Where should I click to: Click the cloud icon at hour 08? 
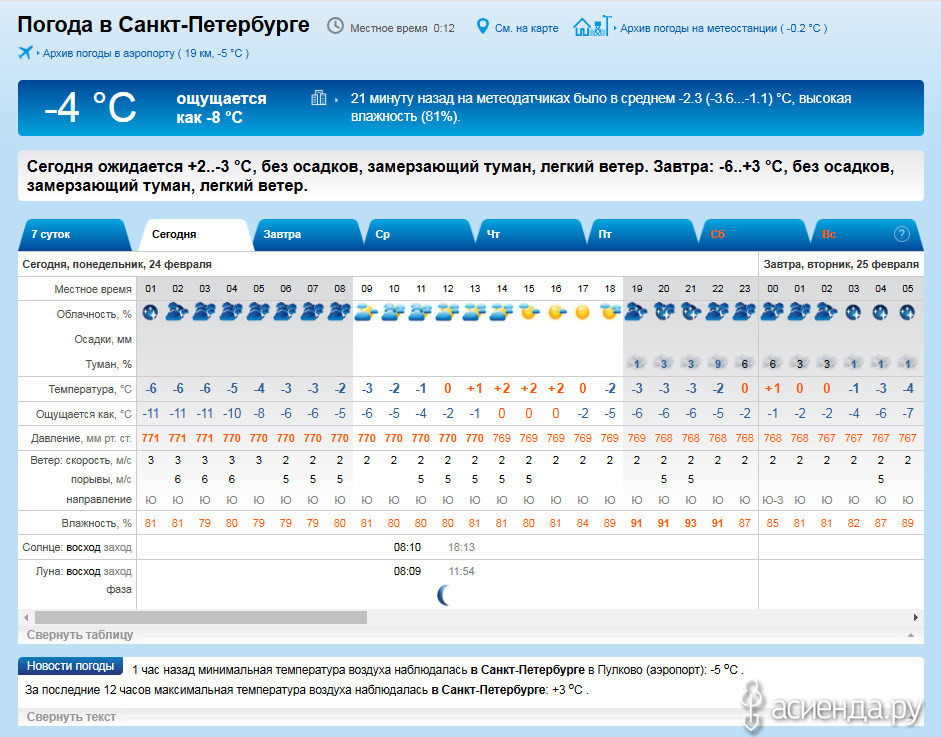[340, 312]
